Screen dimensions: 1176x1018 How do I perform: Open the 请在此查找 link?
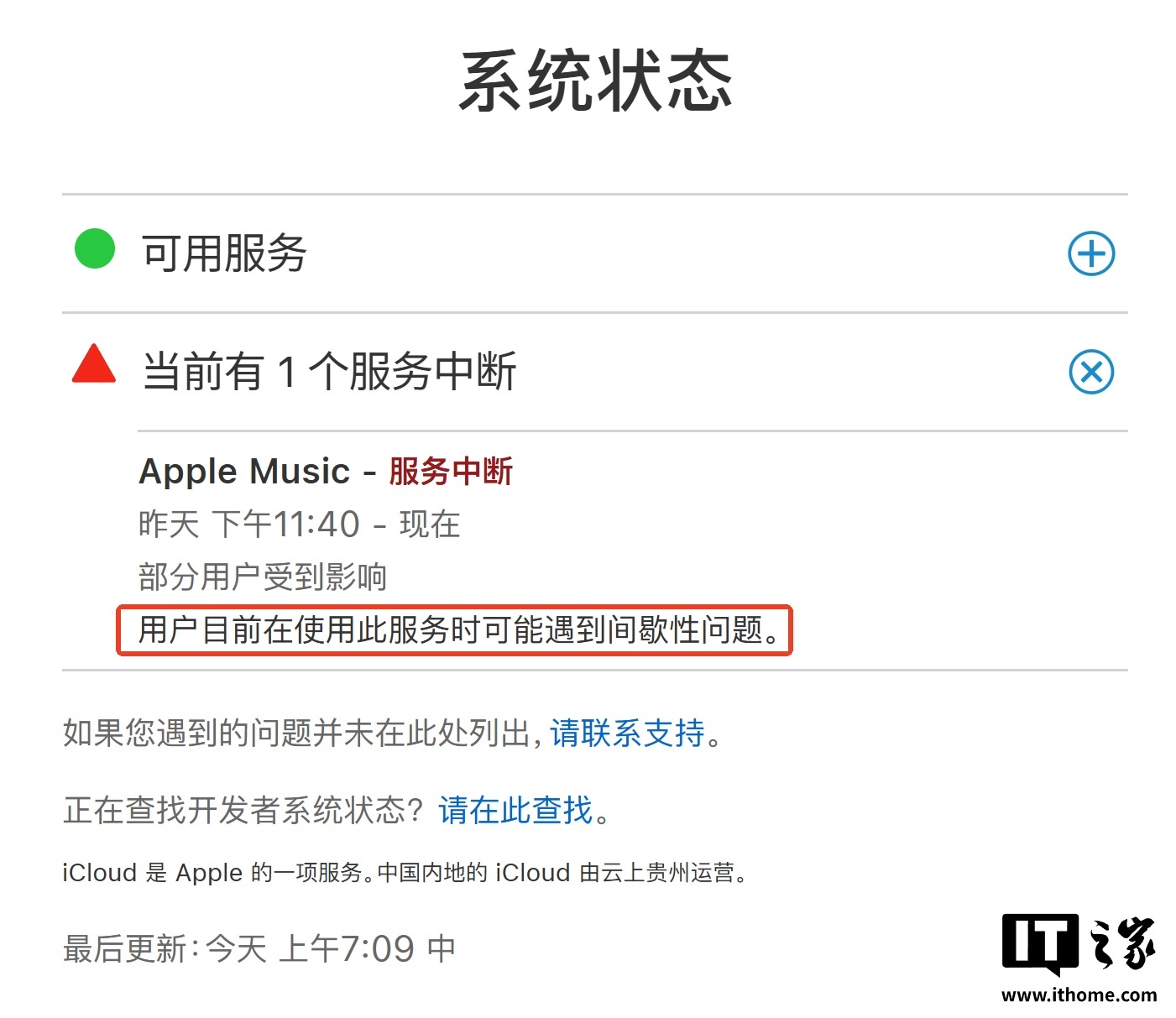click(515, 811)
